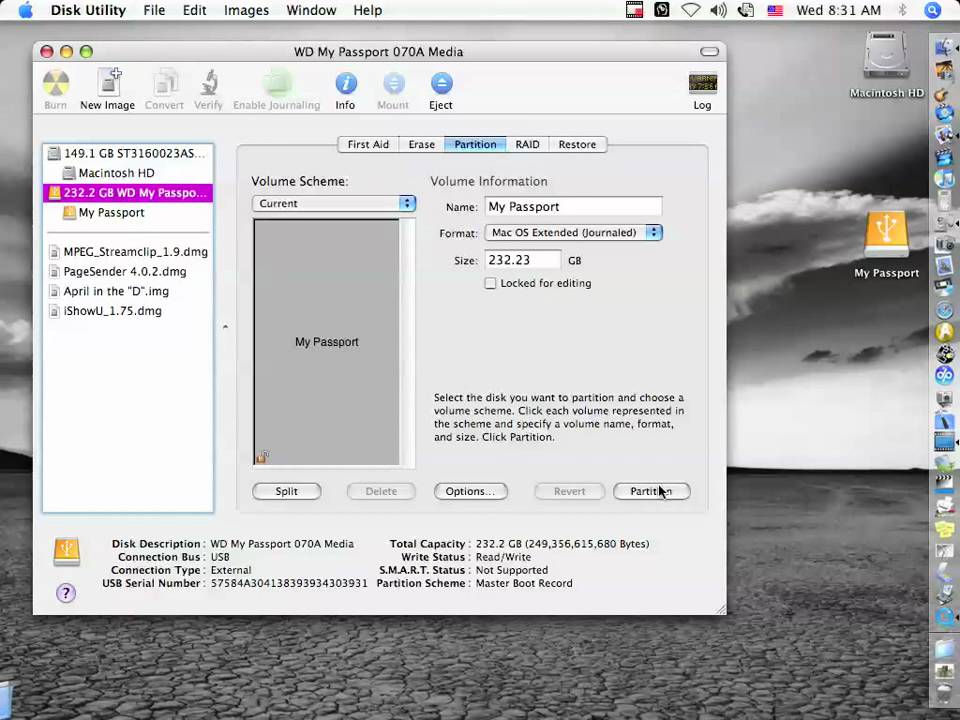Open Spotlight search in menu bar

[932, 10]
